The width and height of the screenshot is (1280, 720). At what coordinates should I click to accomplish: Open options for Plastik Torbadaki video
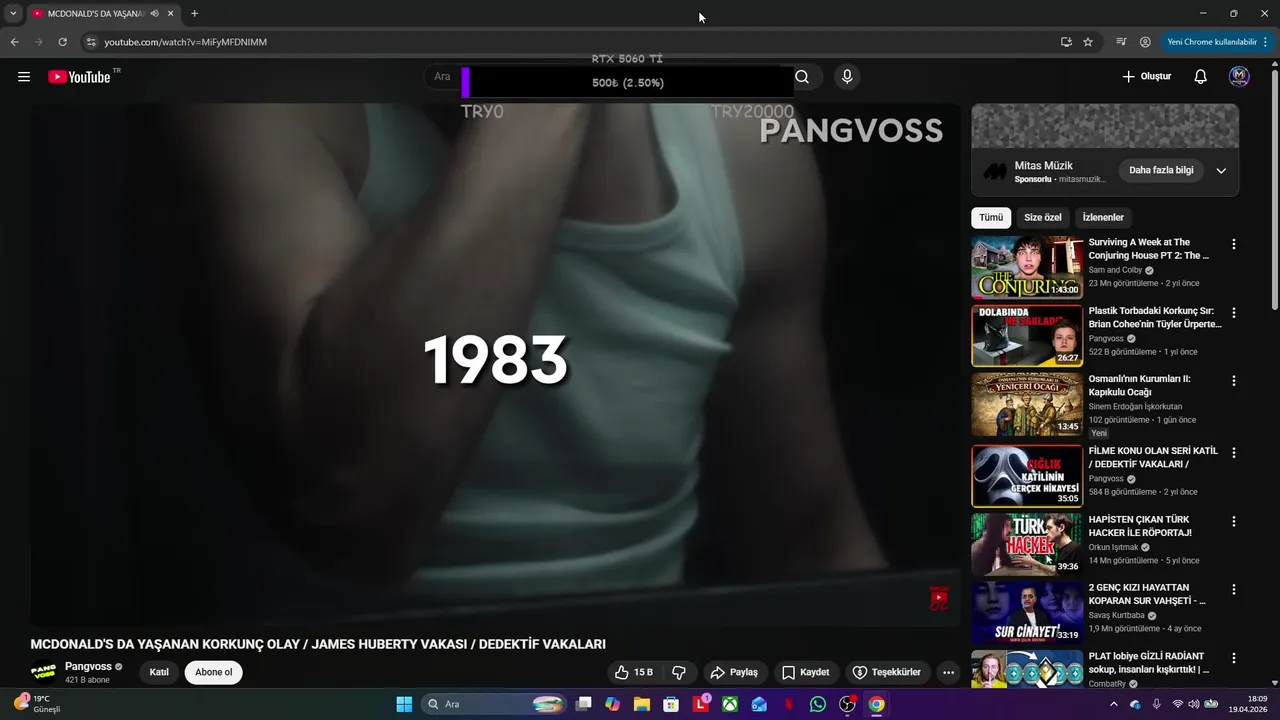tap(1233, 313)
